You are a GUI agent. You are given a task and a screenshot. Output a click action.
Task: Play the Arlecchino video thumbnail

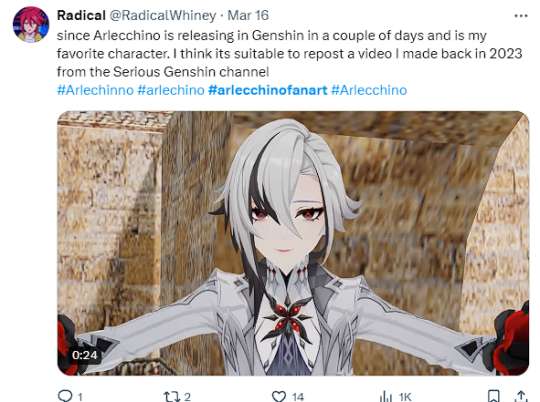click(293, 243)
